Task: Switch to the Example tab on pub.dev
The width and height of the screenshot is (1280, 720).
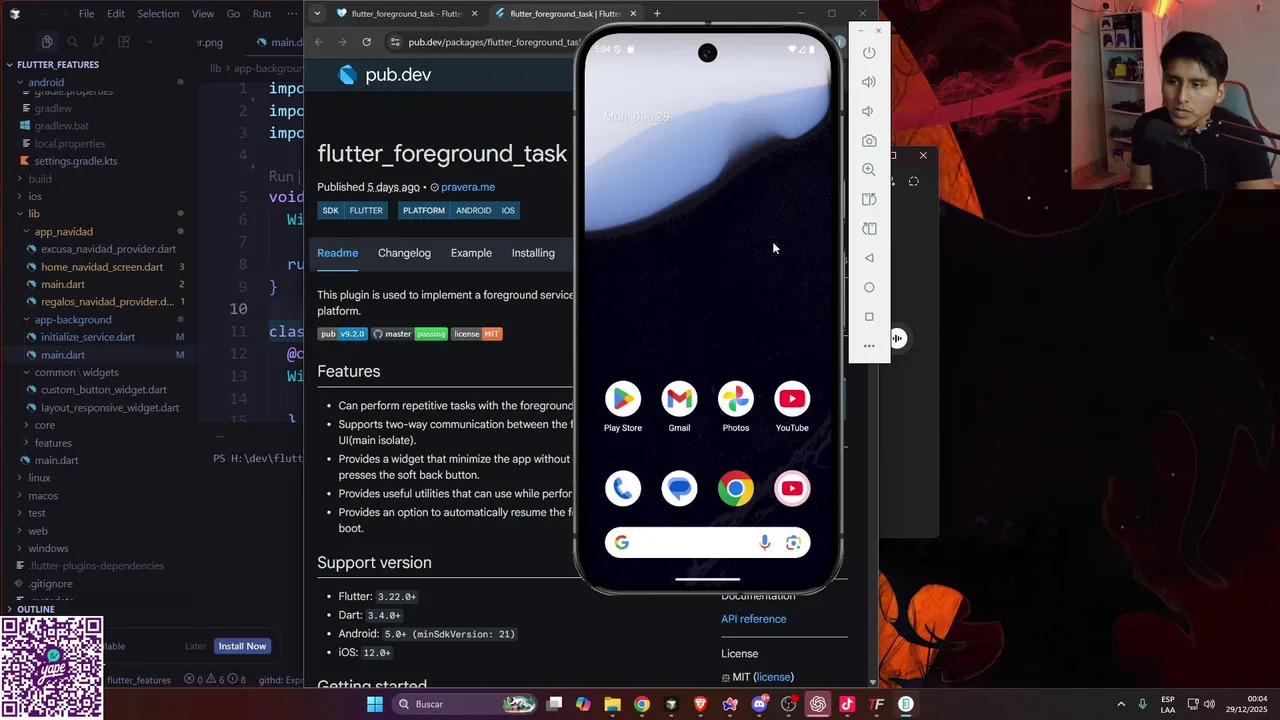Action: click(x=471, y=253)
